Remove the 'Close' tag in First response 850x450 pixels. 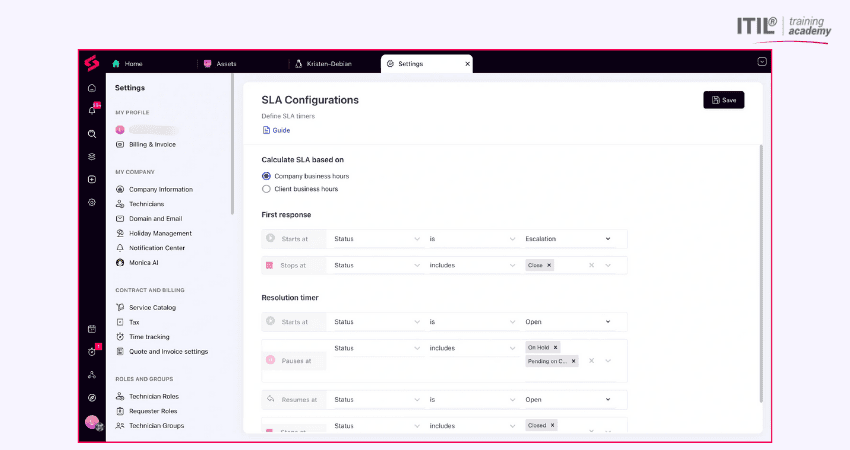549,265
